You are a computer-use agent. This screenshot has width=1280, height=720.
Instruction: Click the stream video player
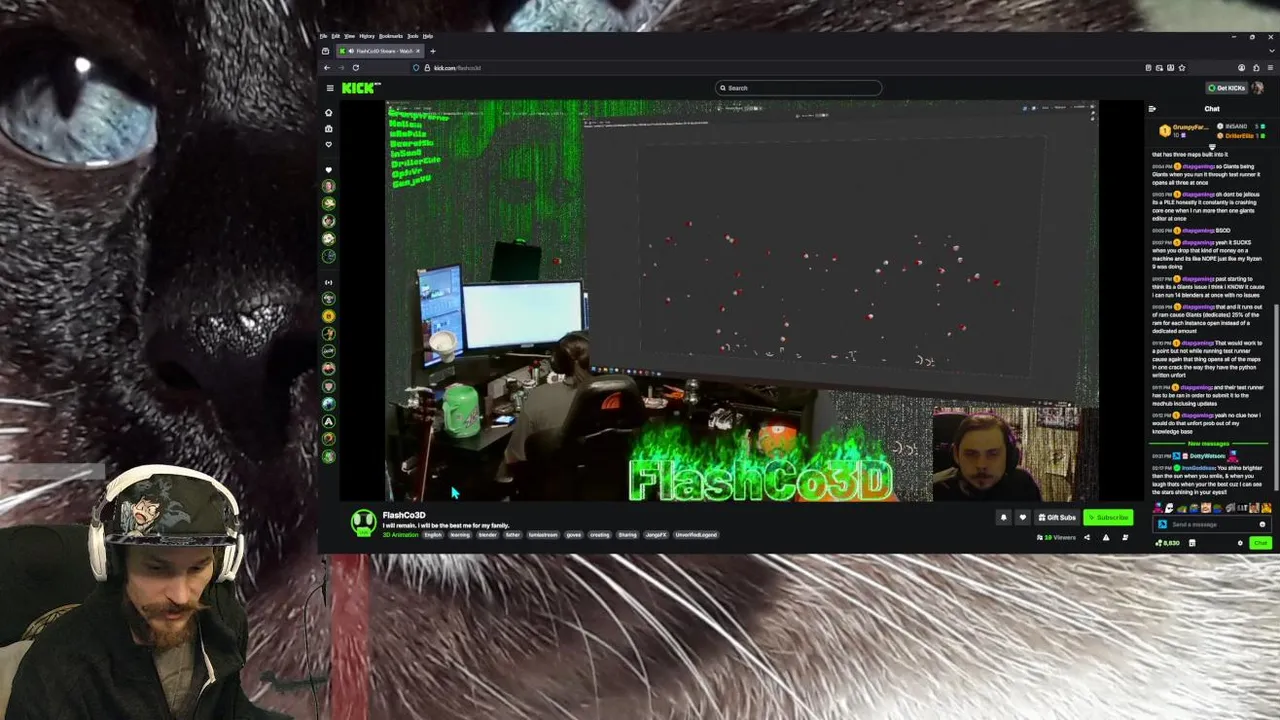[x=742, y=301]
